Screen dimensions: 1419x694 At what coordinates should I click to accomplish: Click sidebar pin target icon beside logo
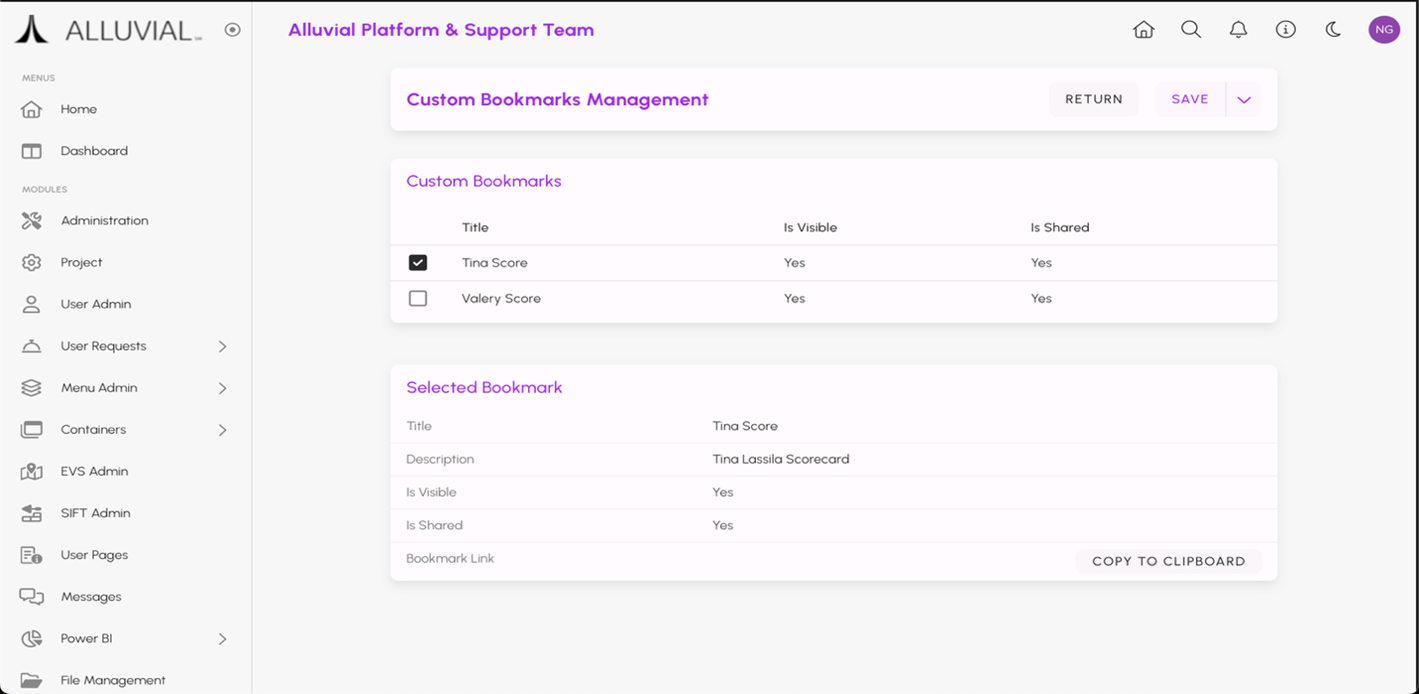coord(233,30)
